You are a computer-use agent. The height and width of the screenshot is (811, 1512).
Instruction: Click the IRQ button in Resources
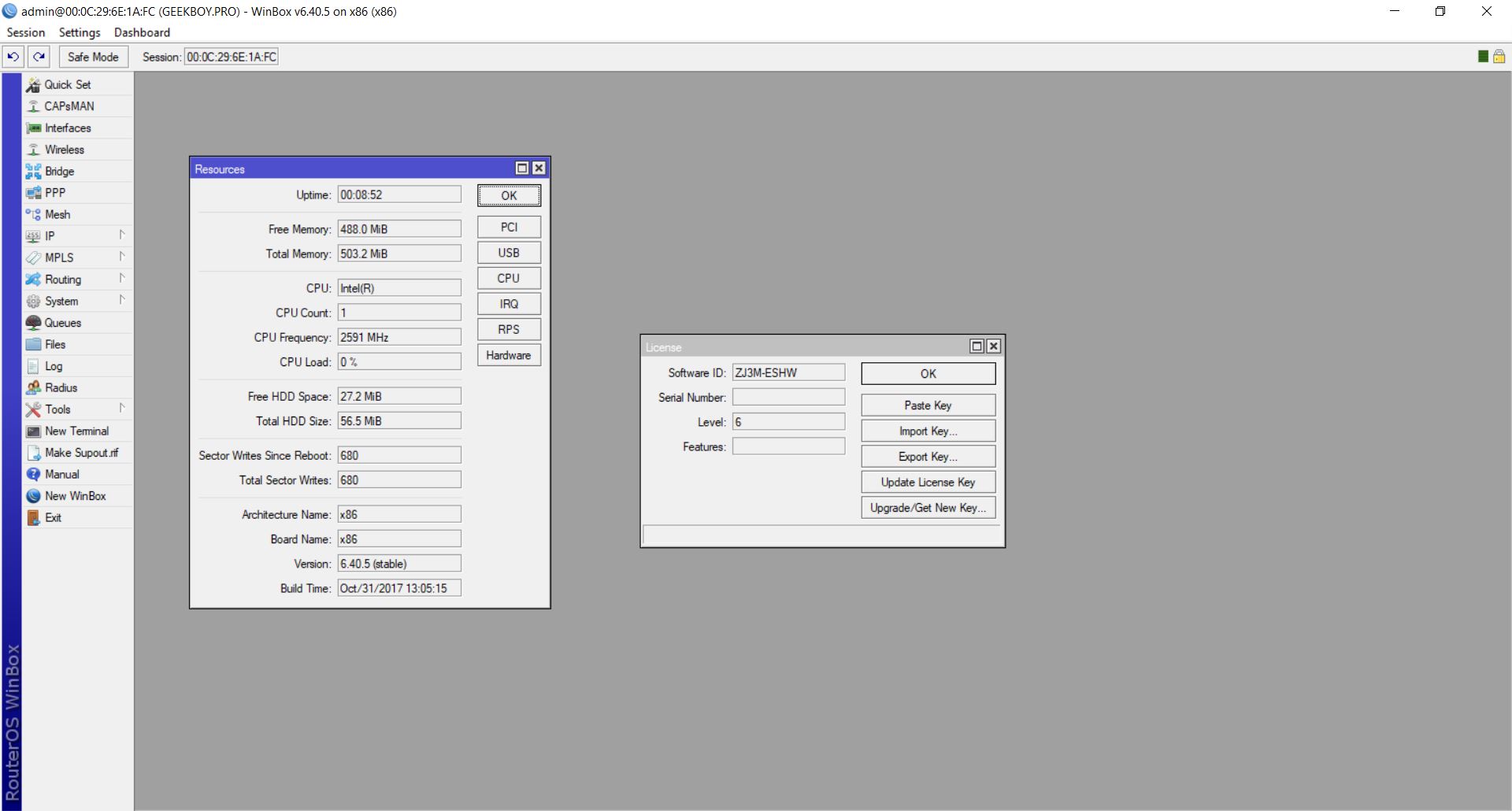[x=509, y=304]
